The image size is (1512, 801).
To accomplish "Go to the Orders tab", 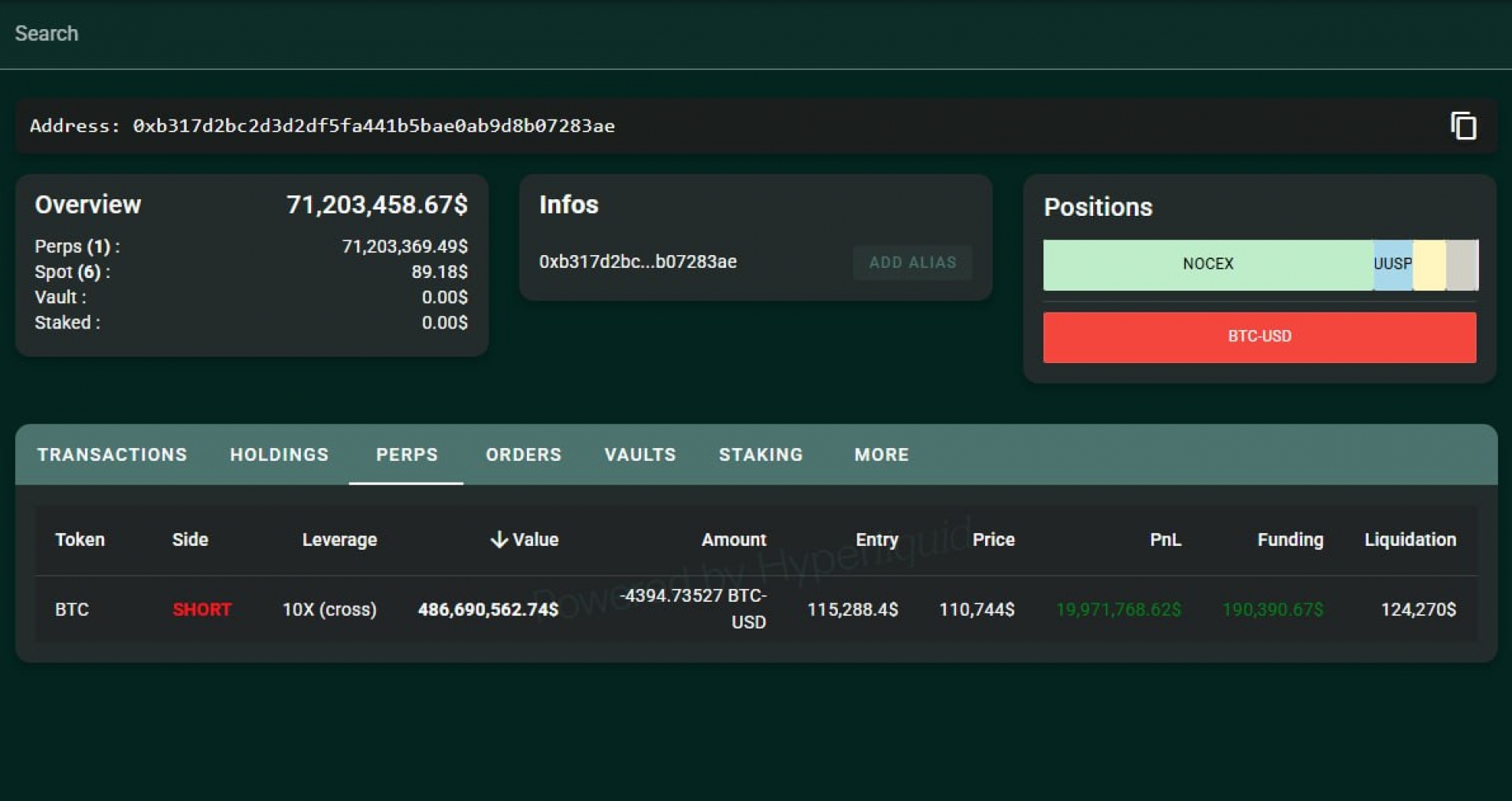I will pos(523,454).
